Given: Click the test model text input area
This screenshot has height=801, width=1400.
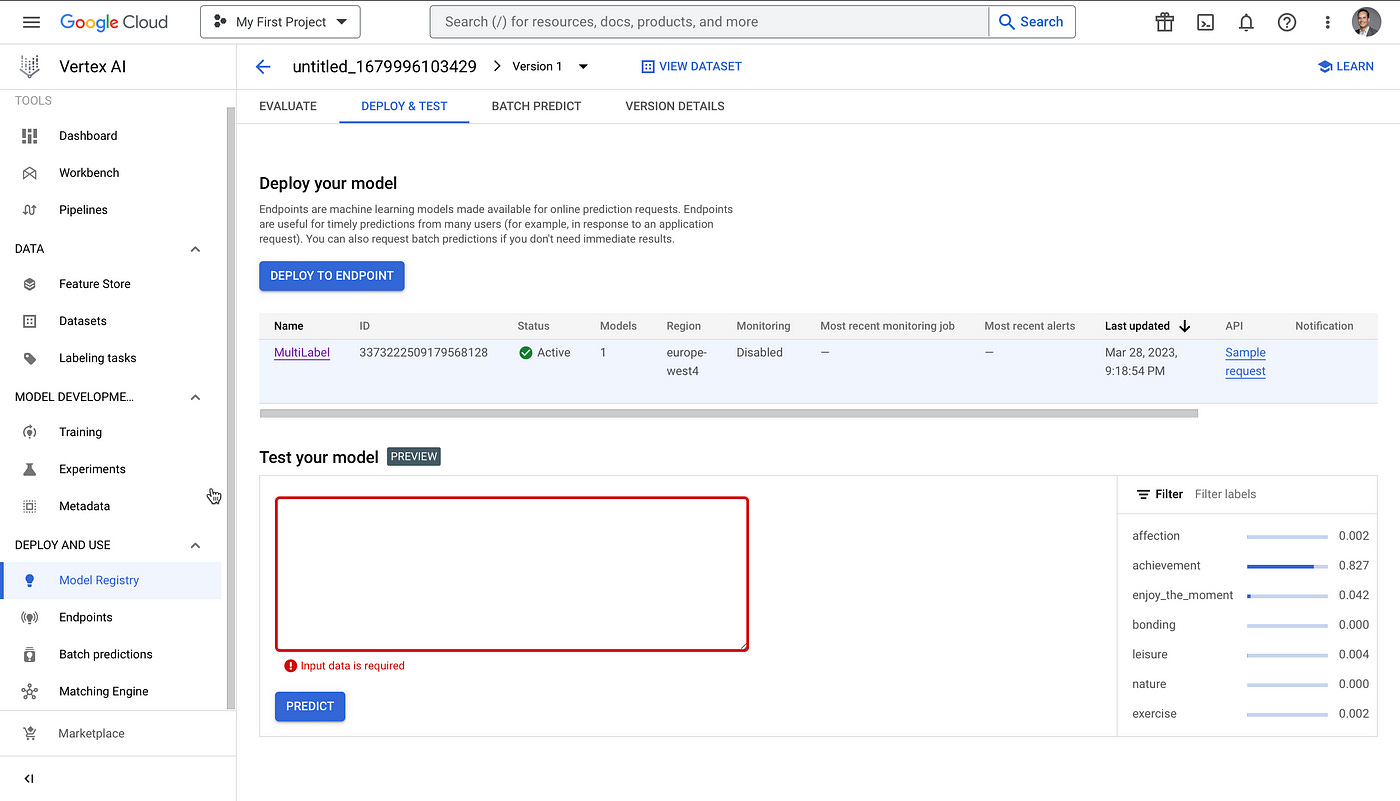Looking at the screenshot, I should [512, 574].
